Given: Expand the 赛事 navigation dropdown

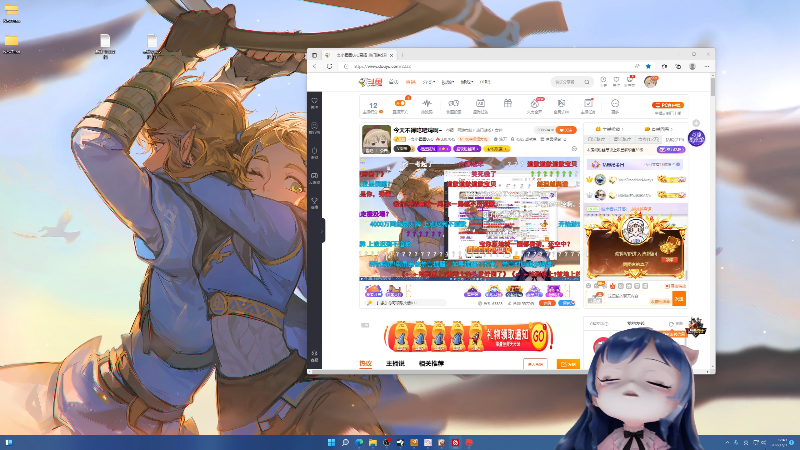Looking at the screenshot, I should (x=448, y=82).
